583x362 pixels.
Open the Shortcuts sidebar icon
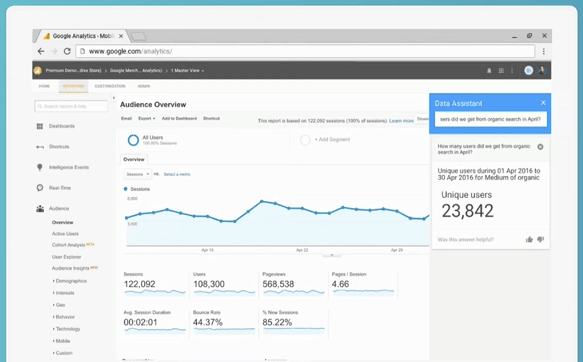40,147
